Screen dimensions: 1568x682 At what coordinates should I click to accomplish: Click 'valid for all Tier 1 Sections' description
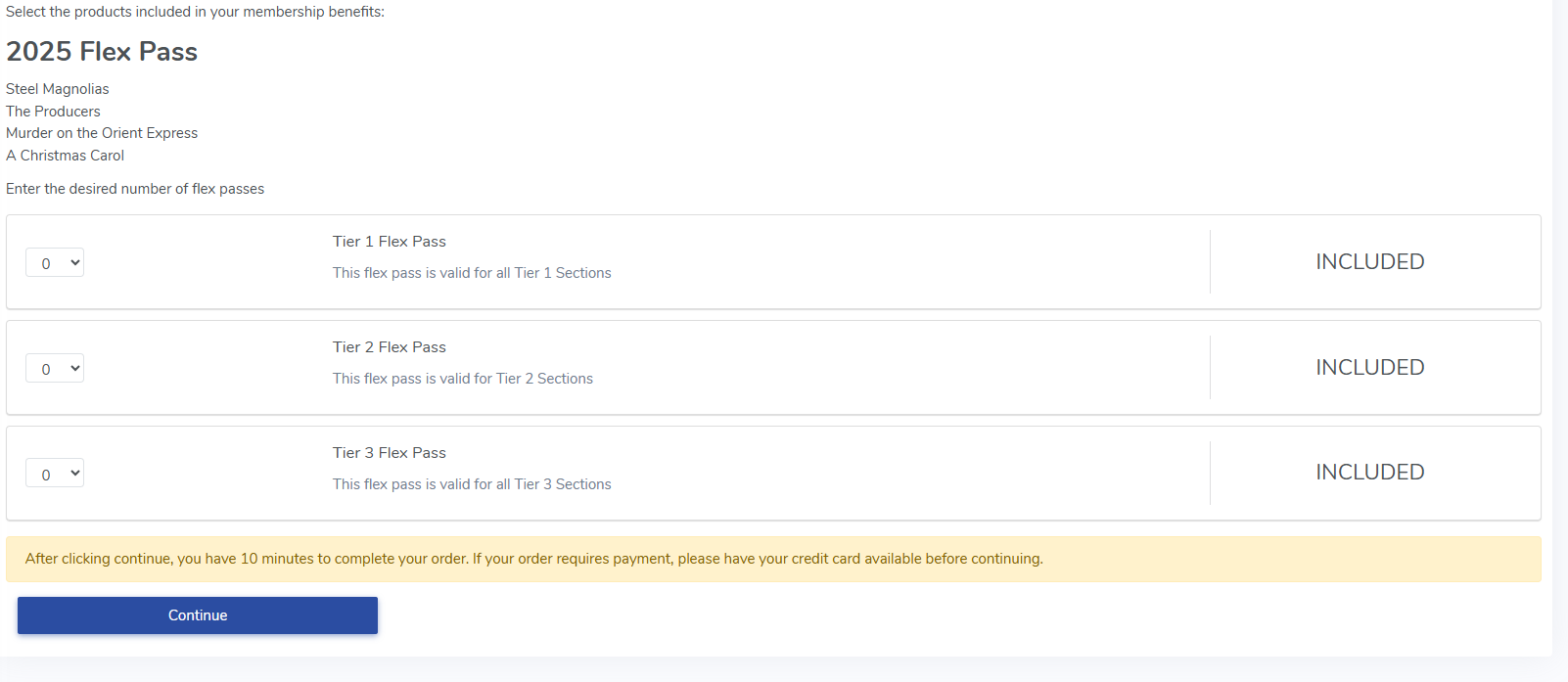[472, 273]
